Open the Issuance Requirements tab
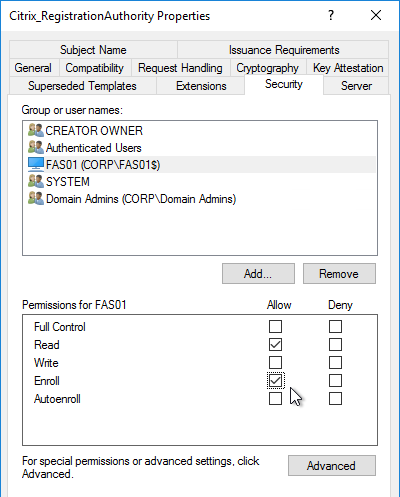Screen dimensions: 400x497 point(284,50)
